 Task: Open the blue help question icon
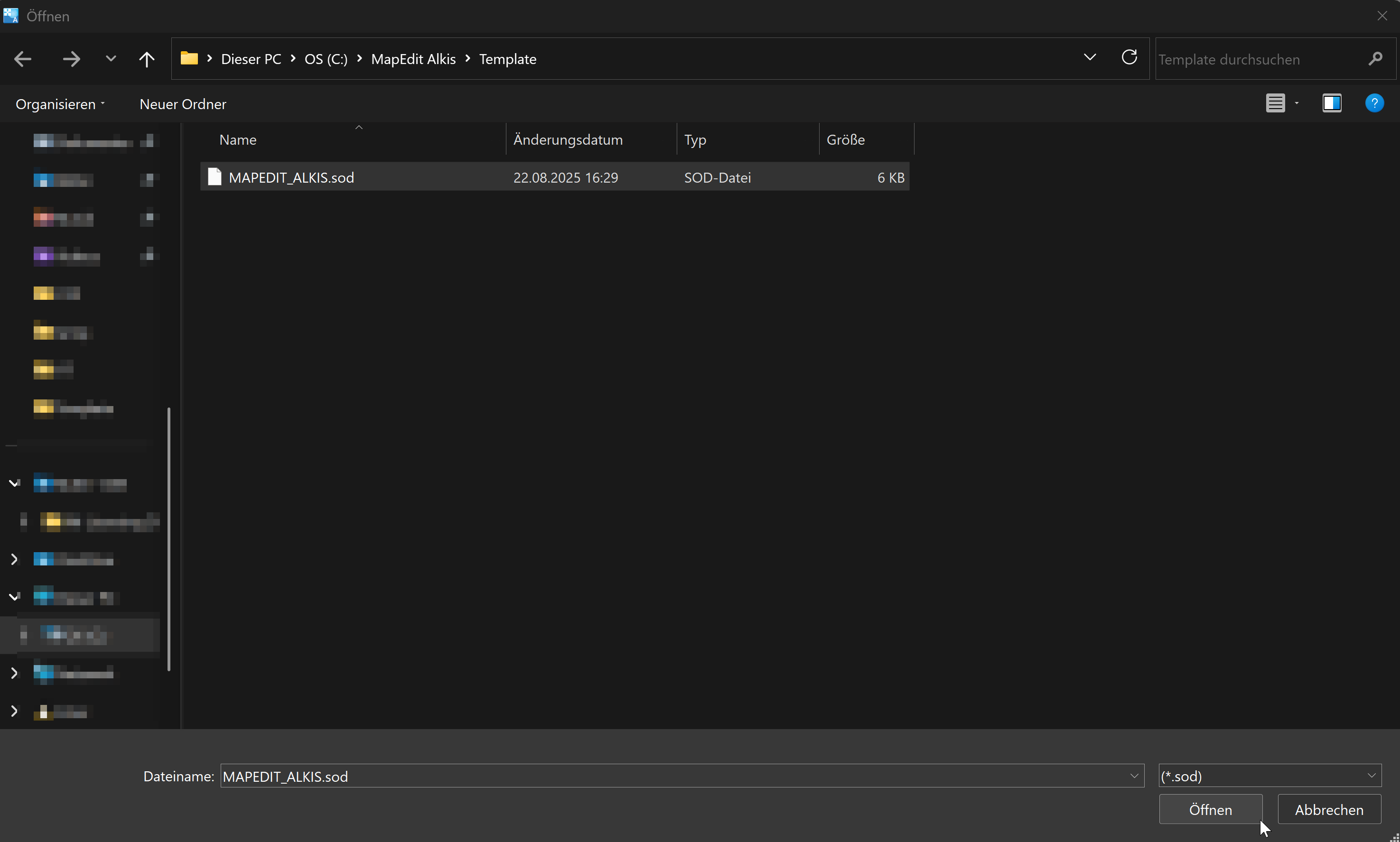1374,103
